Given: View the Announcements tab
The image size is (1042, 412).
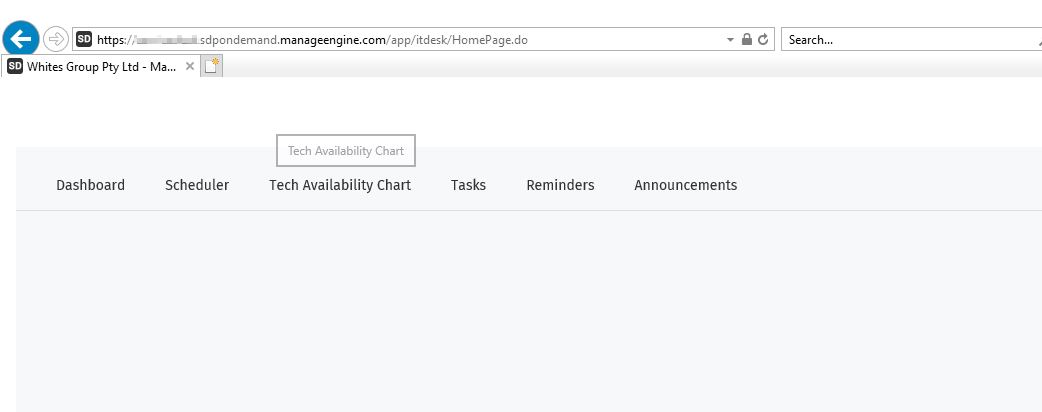Looking at the screenshot, I should tap(685, 185).
